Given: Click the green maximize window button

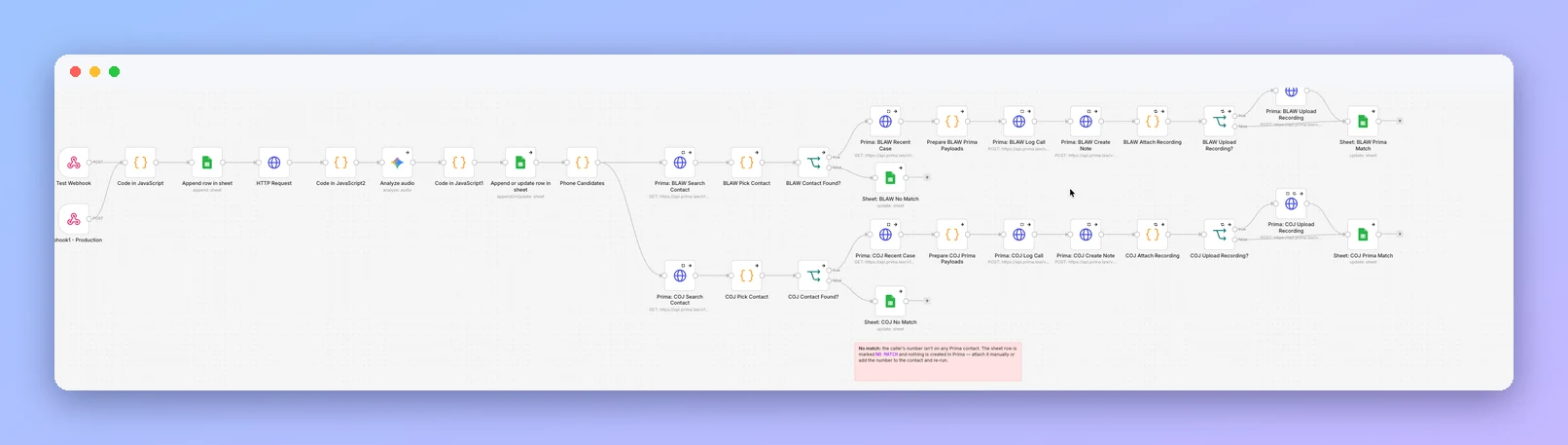Looking at the screenshot, I should (115, 72).
